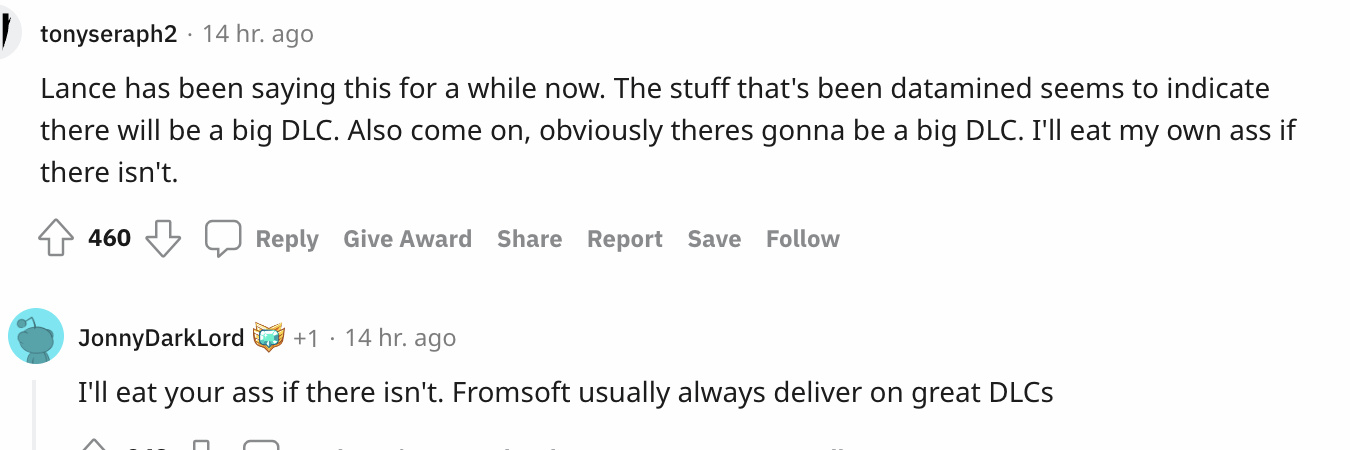
Task: Click the +1 award count
Action: [306, 338]
